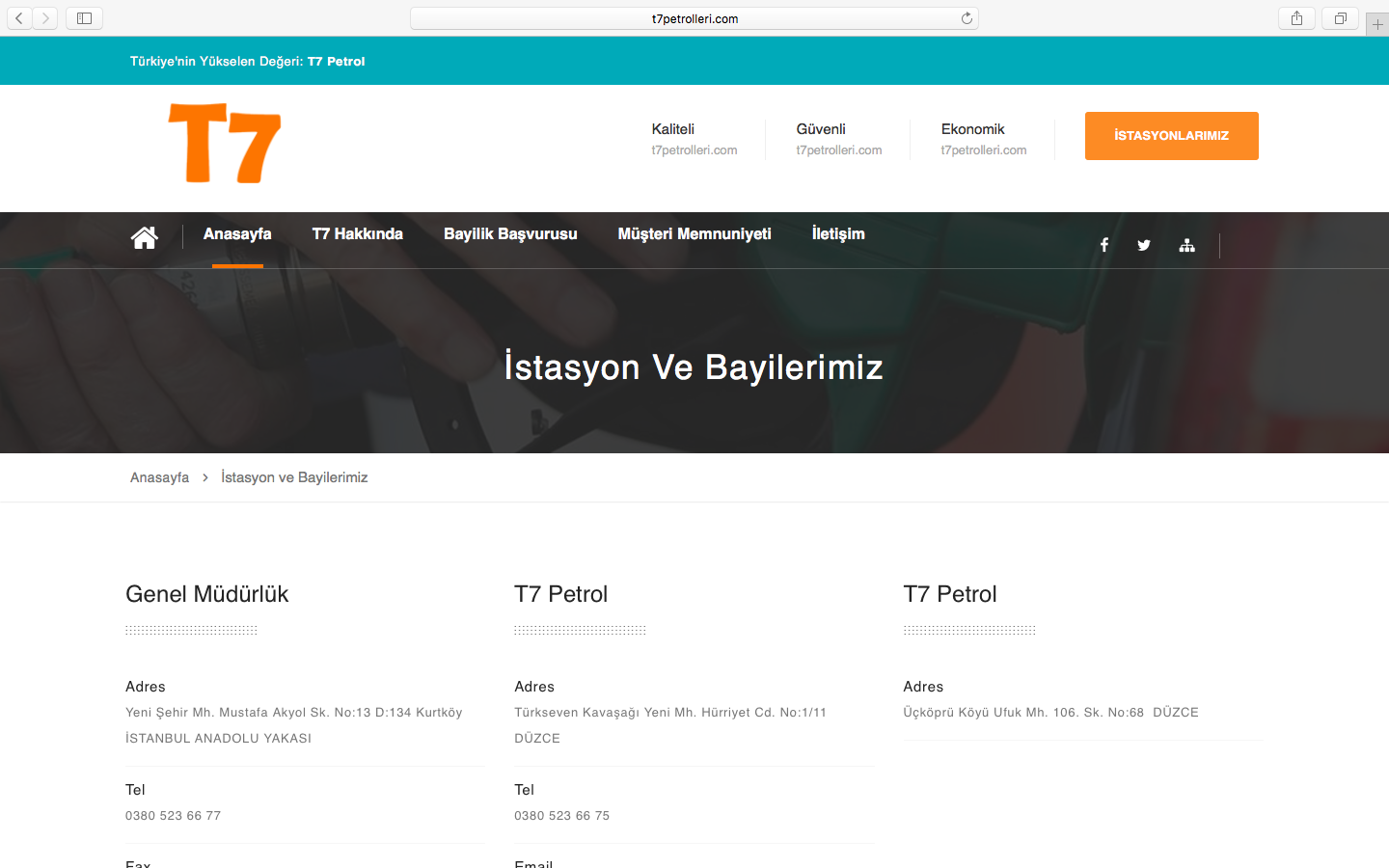Go back with Safari's back arrow
This screenshot has height=868, width=1389.
pyautogui.click(x=19, y=18)
